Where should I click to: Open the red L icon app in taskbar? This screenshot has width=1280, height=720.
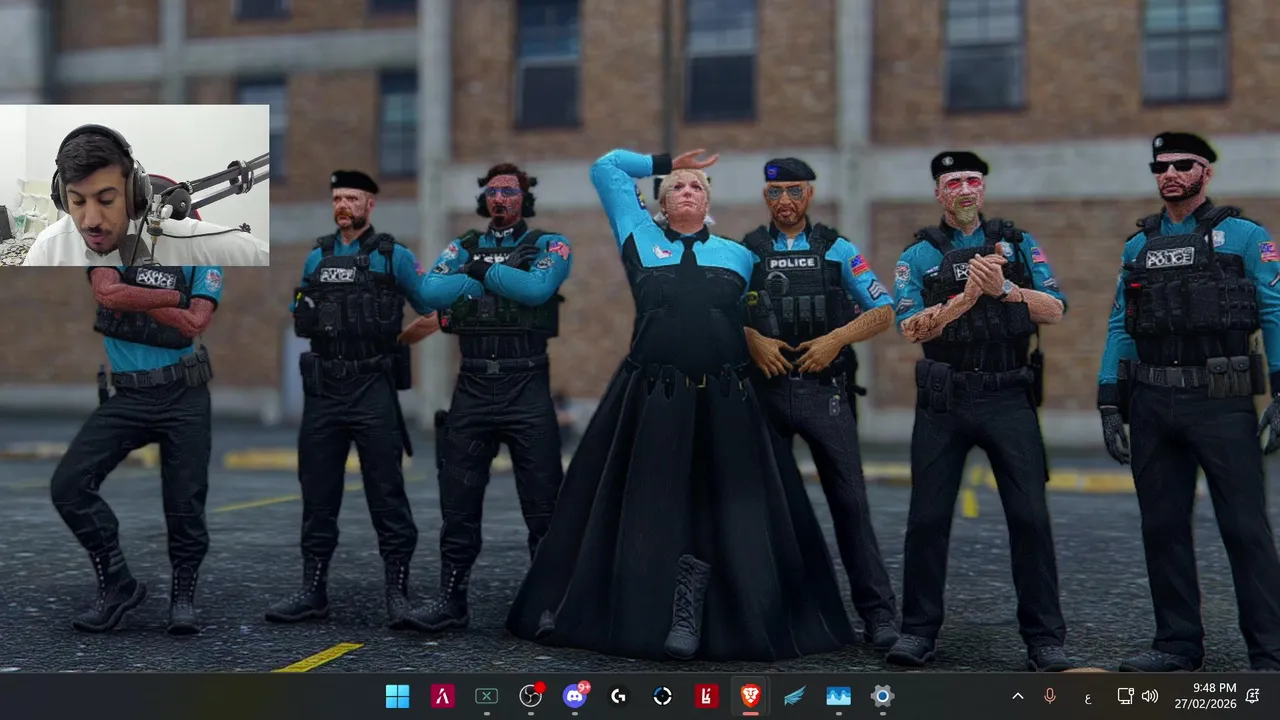pyautogui.click(x=707, y=696)
